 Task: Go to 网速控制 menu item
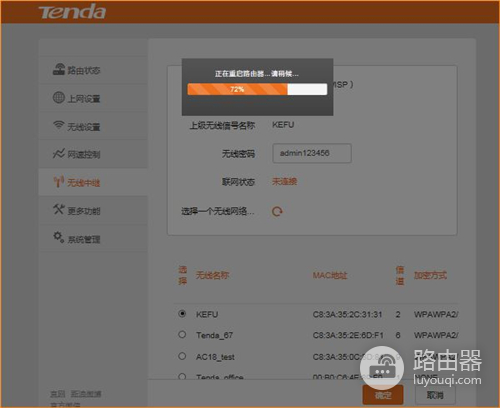[x=84, y=155]
